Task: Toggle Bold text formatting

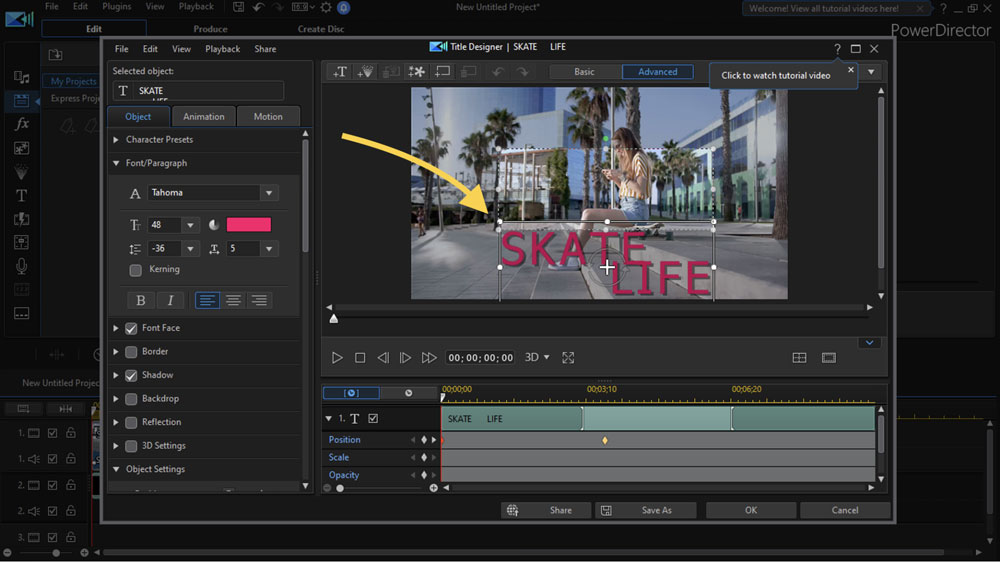Action: (140, 300)
